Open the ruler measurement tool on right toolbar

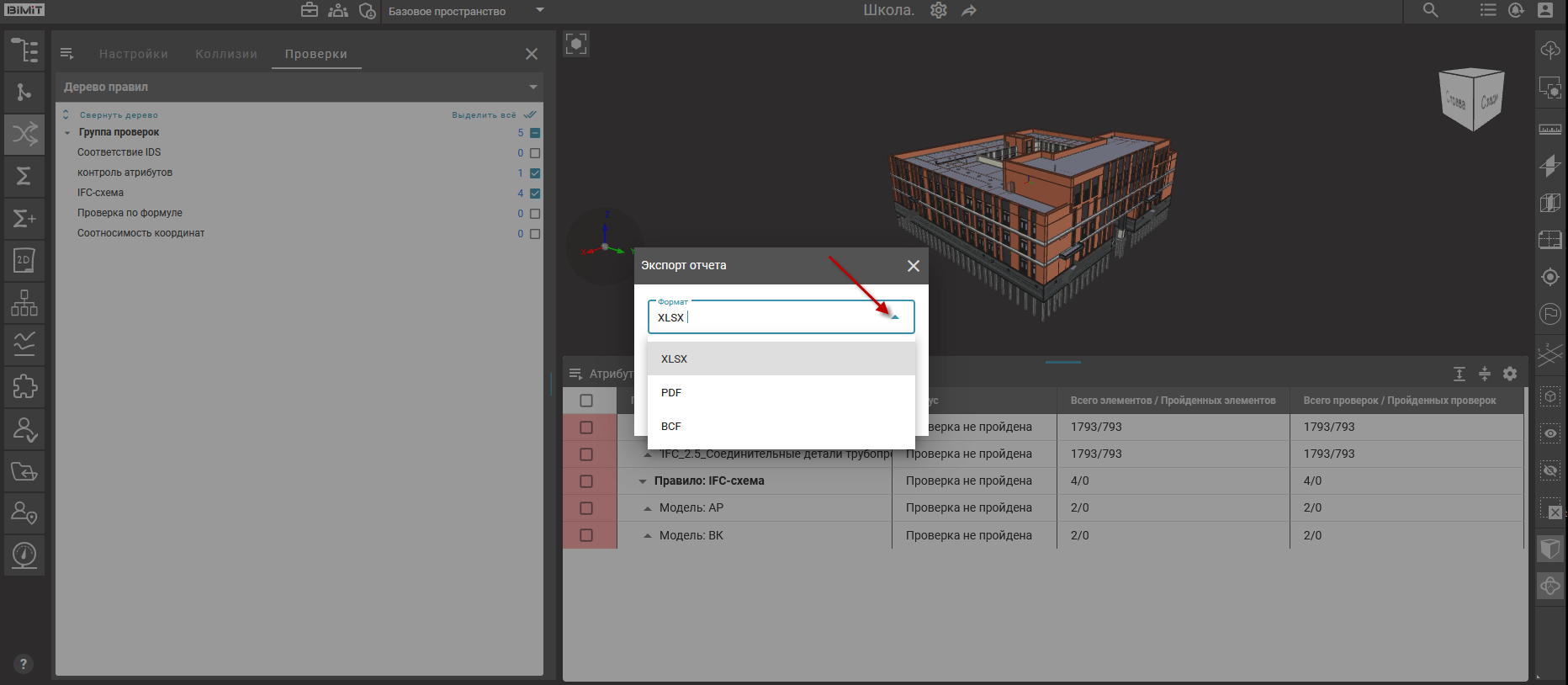coord(1549,130)
